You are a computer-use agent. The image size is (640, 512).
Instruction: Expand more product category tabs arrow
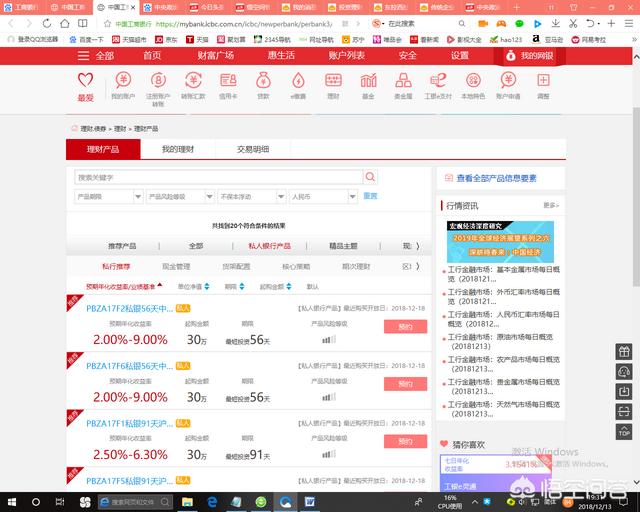418,246
